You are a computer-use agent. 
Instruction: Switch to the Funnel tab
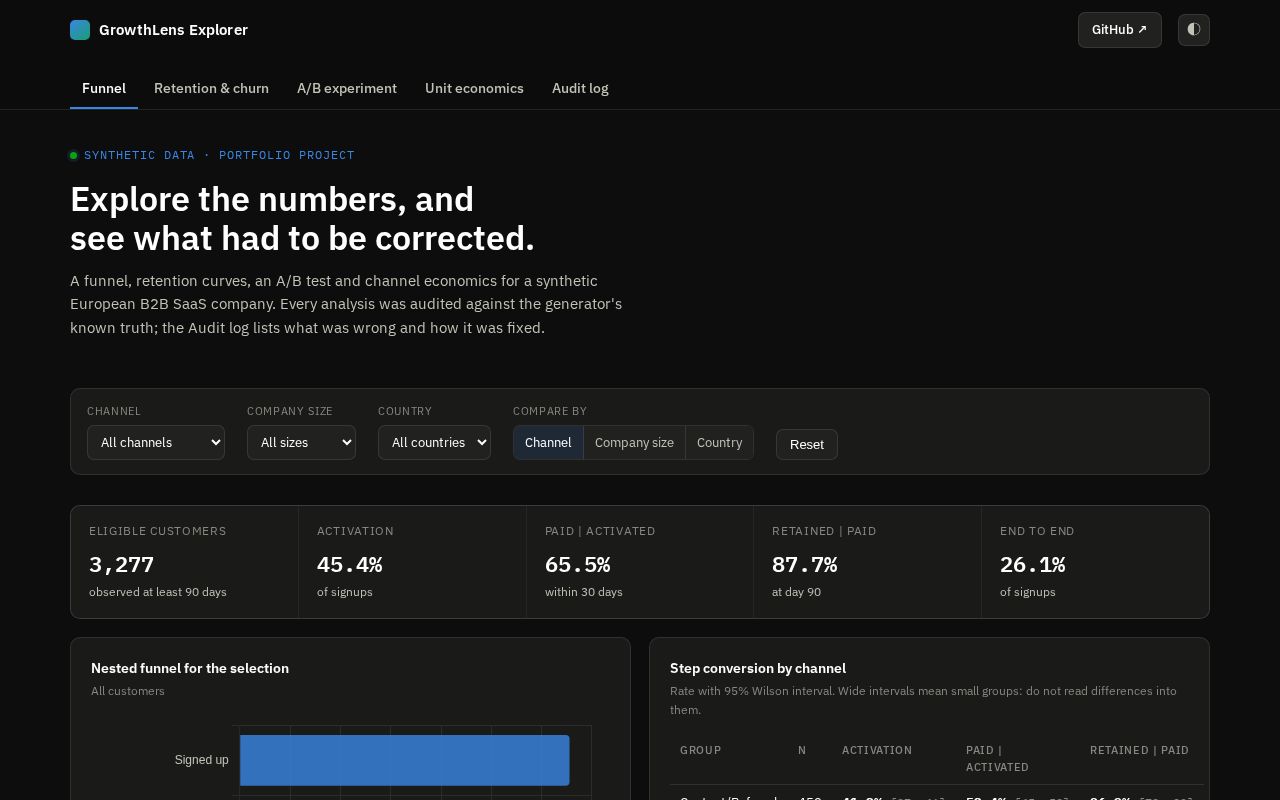(x=104, y=88)
